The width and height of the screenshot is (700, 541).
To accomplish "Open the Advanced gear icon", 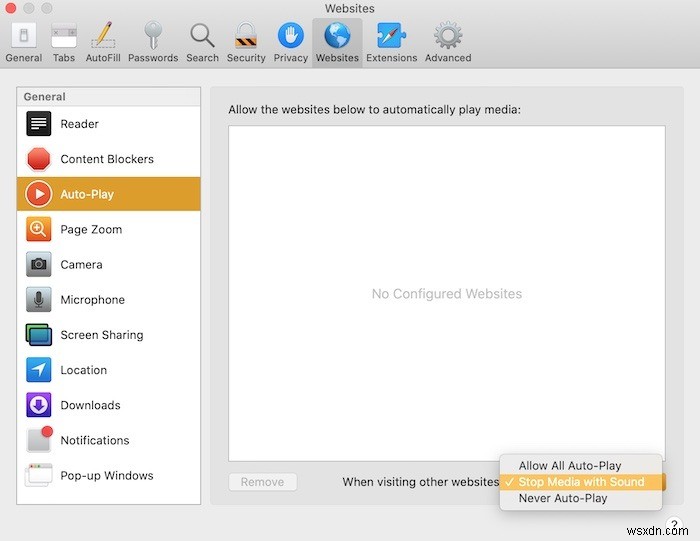I will coord(448,35).
